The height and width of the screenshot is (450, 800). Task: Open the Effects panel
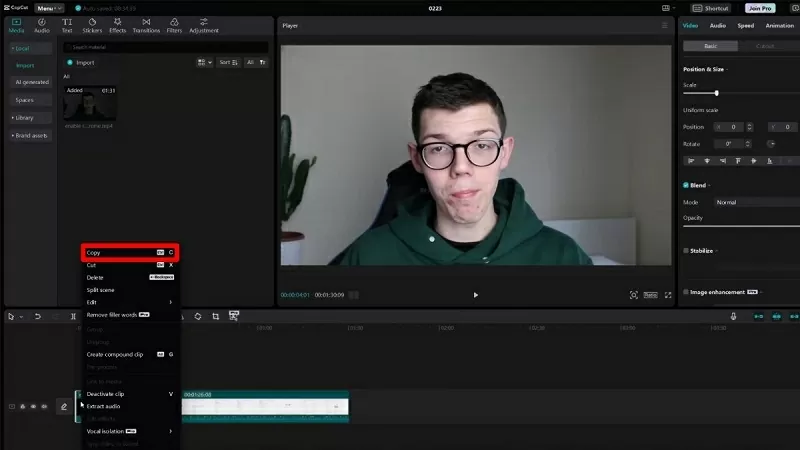[117, 25]
